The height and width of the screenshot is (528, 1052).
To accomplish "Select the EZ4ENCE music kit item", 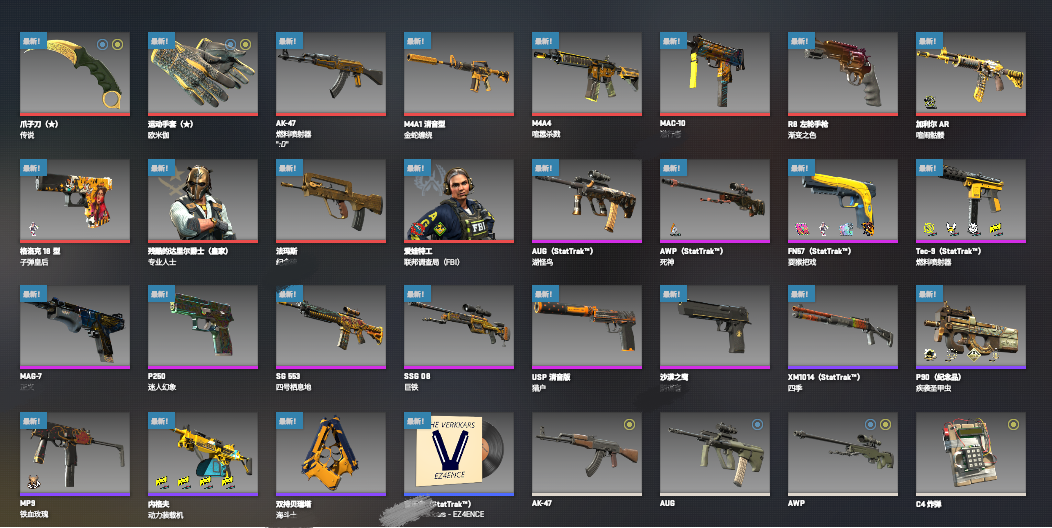I will click(x=459, y=454).
